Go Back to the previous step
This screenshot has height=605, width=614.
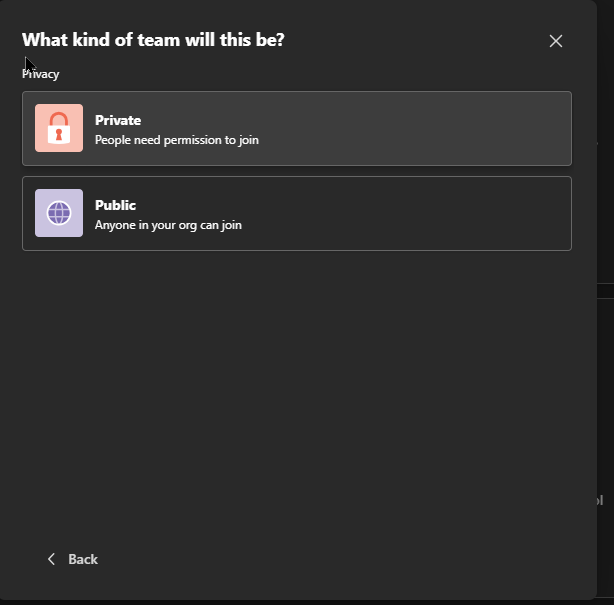point(72,559)
